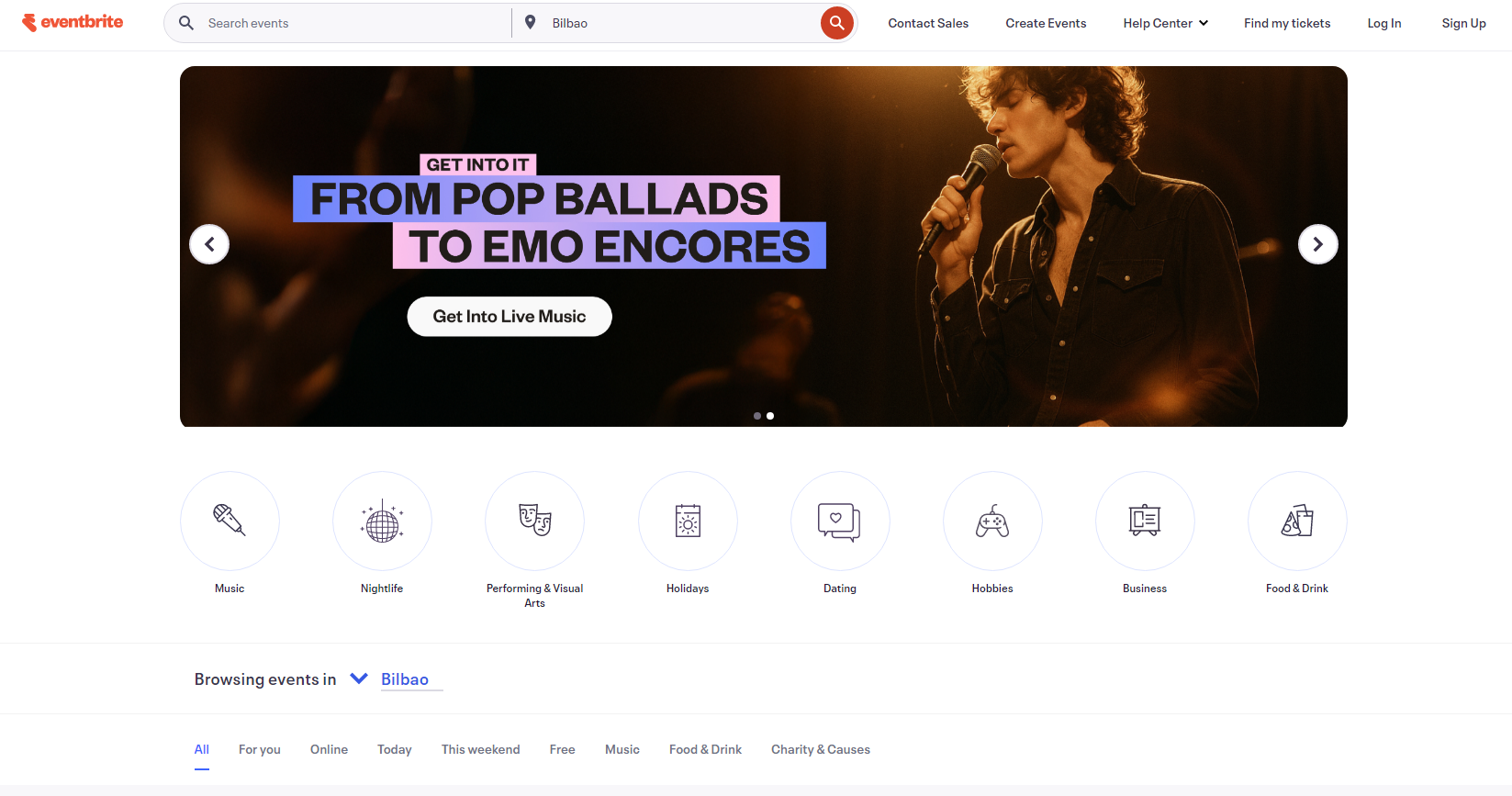Viewport: 1512px width, 796px height.
Task: Select the second carousel slide dot
Action: [770, 416]
